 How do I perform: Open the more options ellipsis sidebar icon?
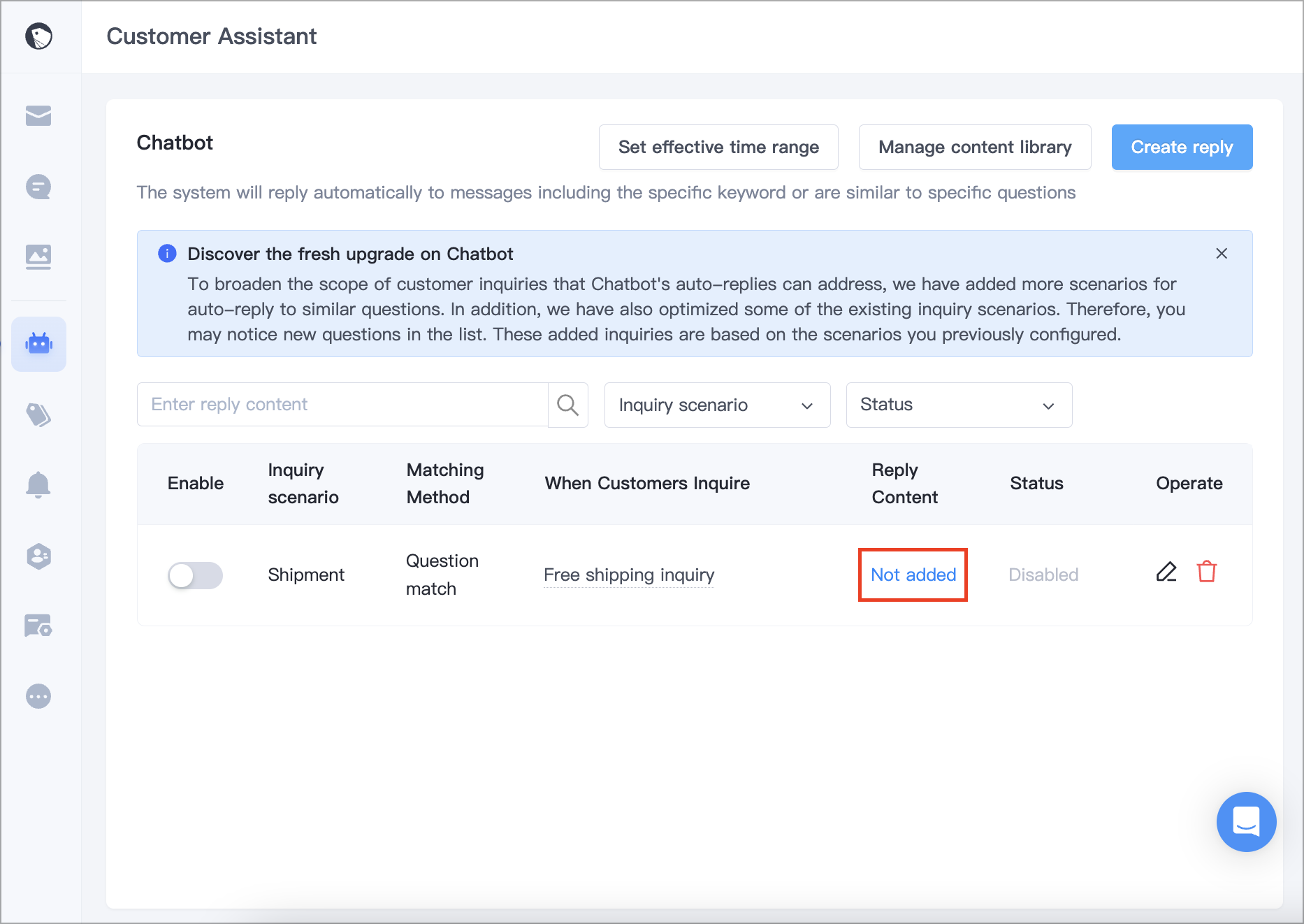(38, 696)
